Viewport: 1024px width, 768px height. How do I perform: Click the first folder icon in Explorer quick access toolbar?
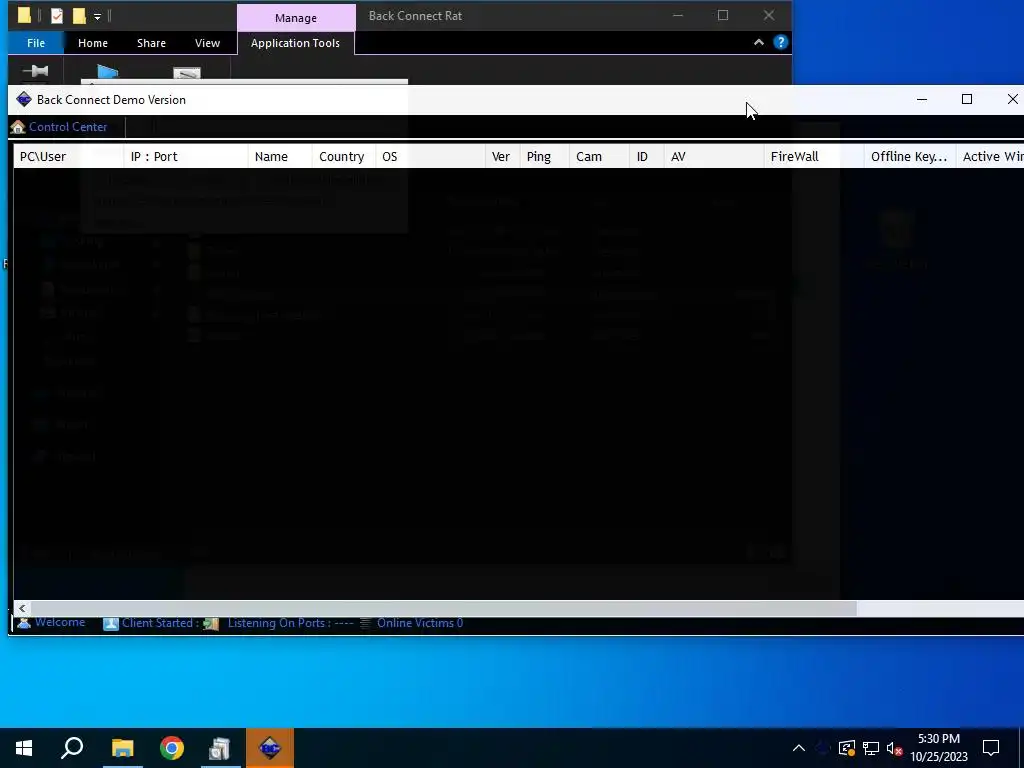24,15
